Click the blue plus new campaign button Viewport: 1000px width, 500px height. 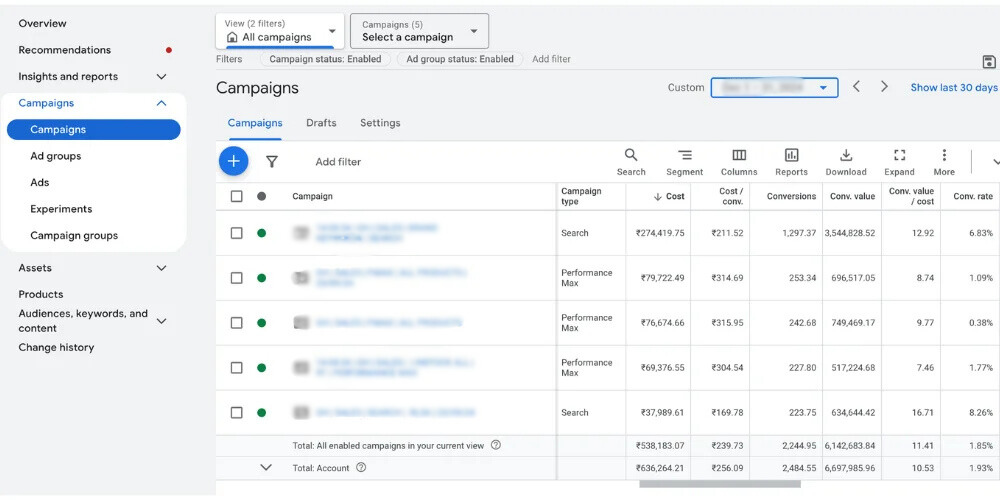point(233,161)
